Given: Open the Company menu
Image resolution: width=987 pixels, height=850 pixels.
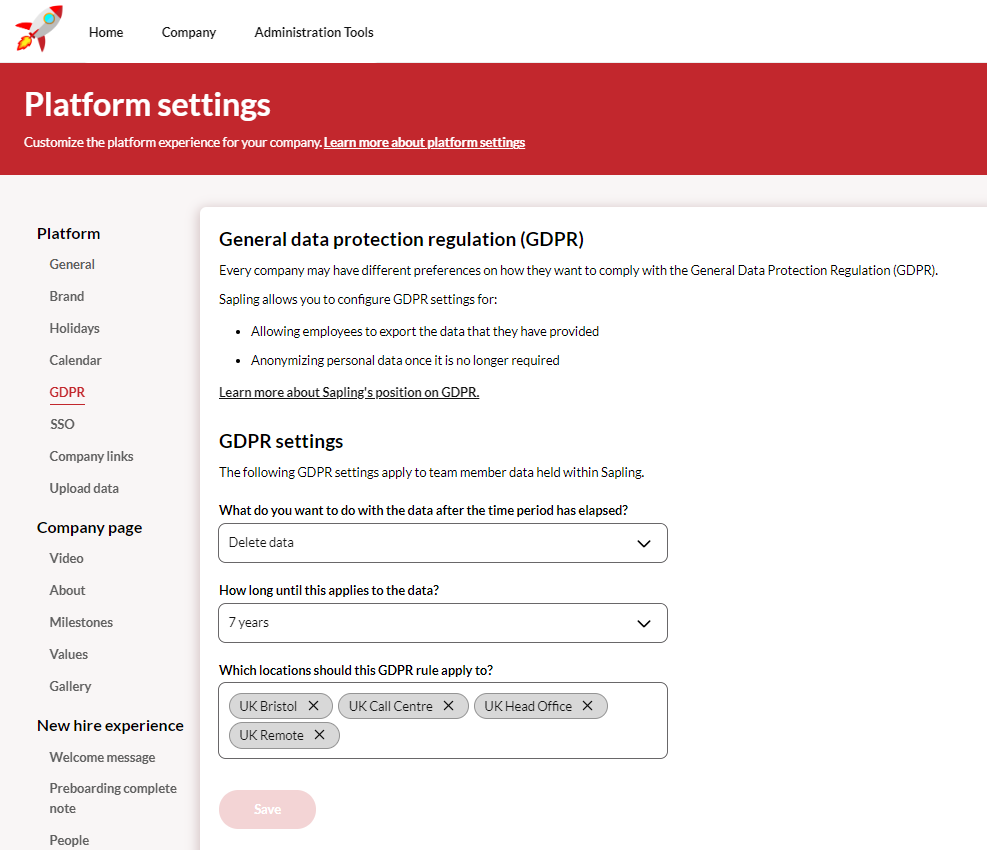Looking at the screenshot, I should point(189,32).
